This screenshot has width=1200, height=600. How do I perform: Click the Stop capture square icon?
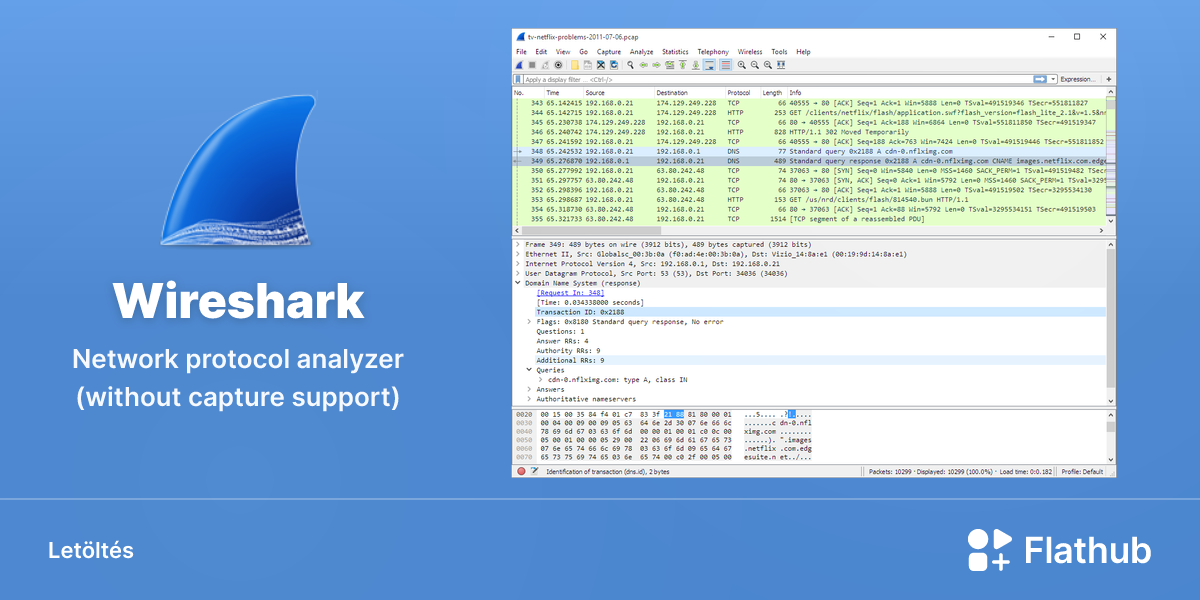click(532, 65)
